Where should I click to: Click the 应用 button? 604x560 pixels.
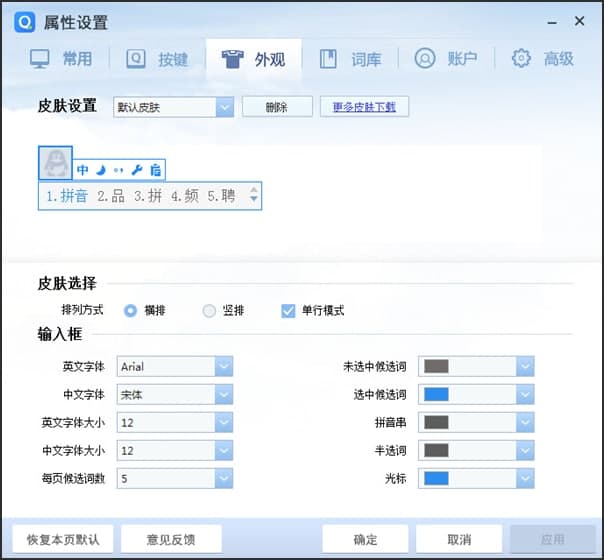pos(553,540)
